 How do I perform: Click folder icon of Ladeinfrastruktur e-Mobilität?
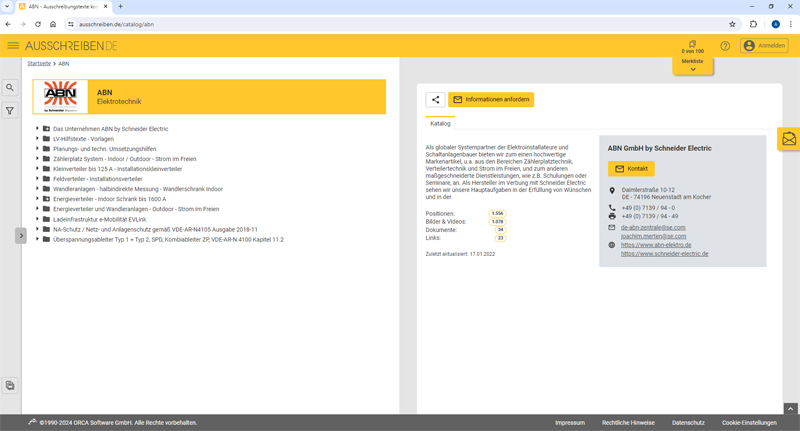tap(46, 219)
